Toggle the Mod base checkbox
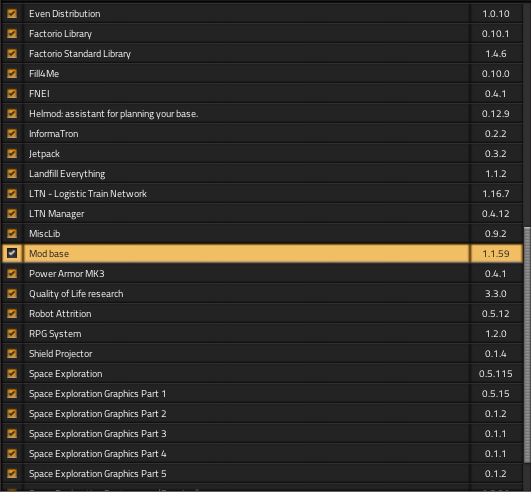The image size is (531, 492). point(12,253)
